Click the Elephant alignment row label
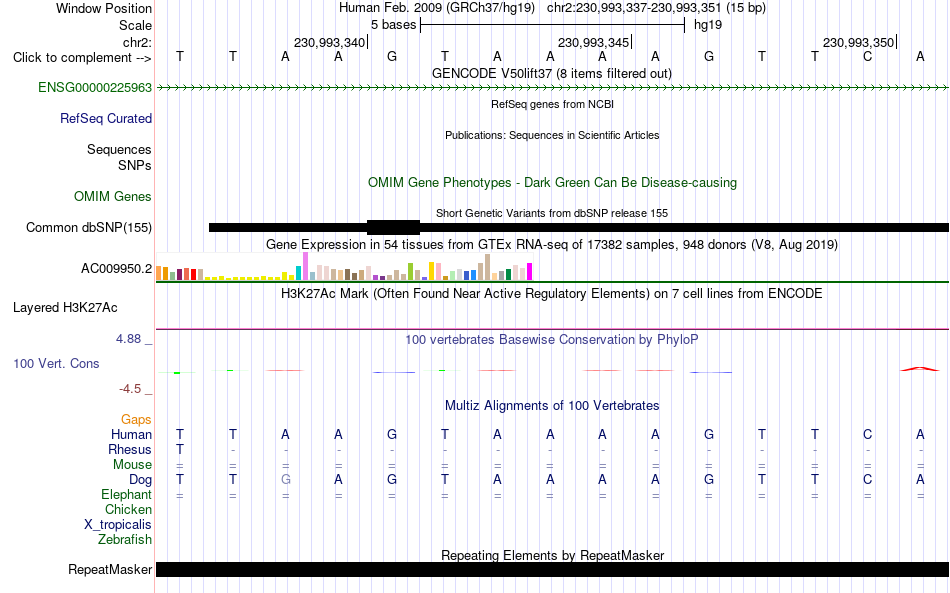 [126, 495]
